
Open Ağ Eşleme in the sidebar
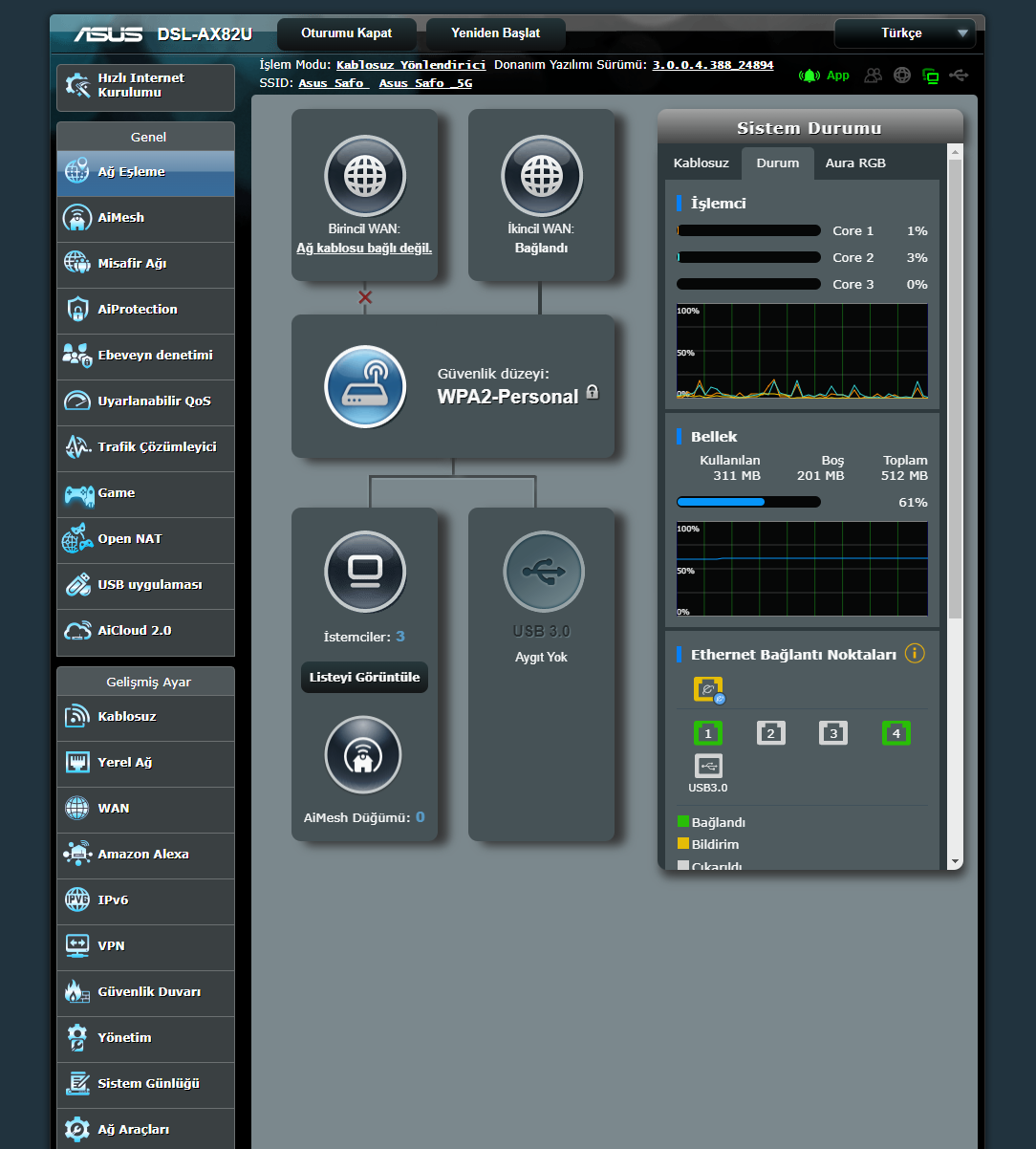pos(145,173)
